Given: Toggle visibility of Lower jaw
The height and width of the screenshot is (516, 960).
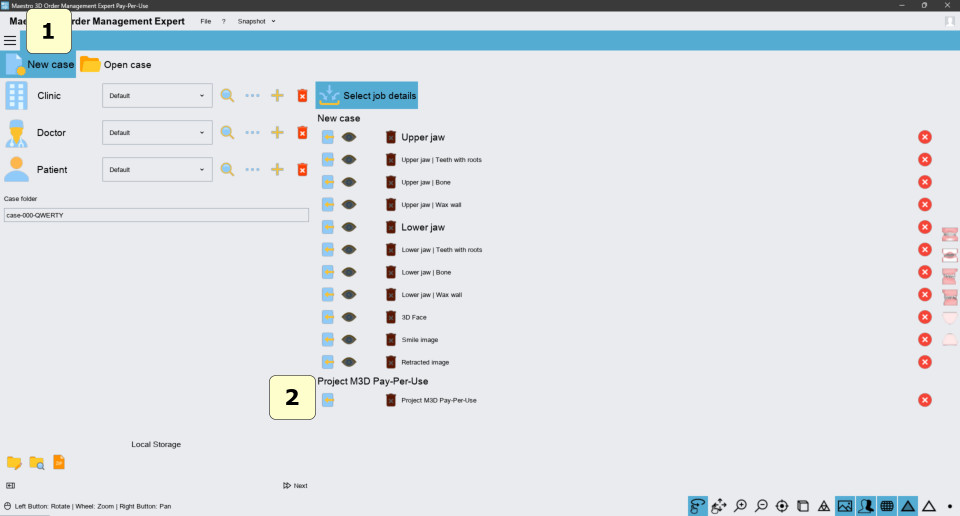Looking at the screenshot, I should (349, 227).
